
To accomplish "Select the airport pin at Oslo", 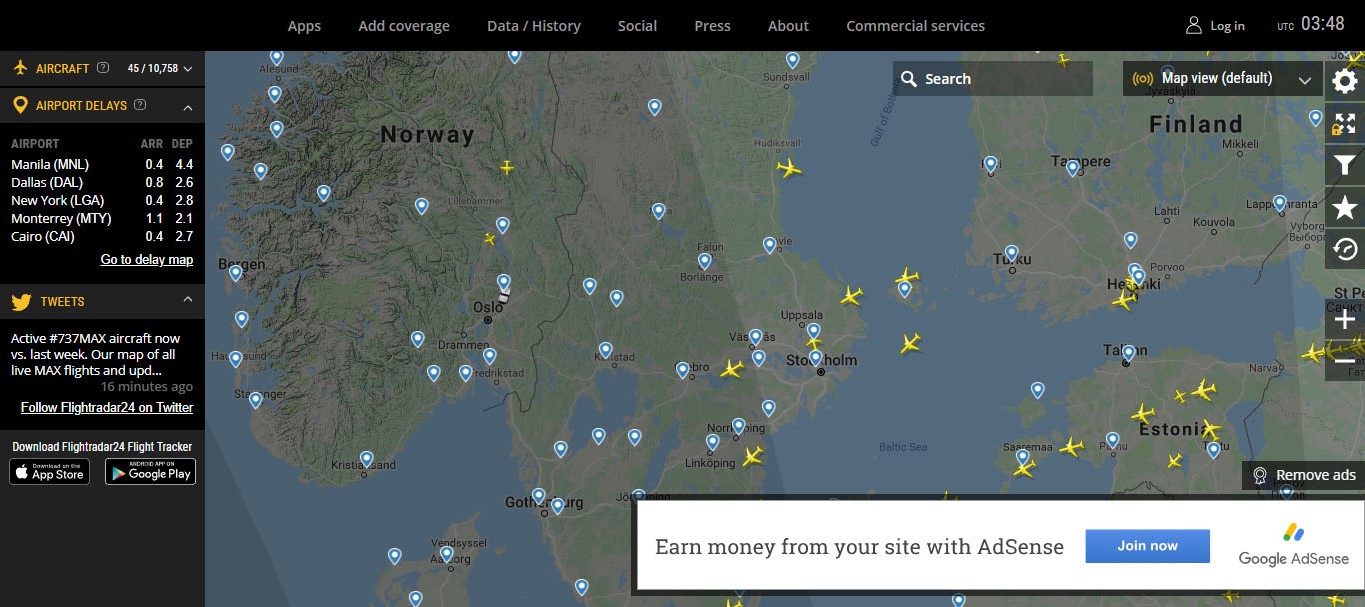I will click(x=504, y=282).
